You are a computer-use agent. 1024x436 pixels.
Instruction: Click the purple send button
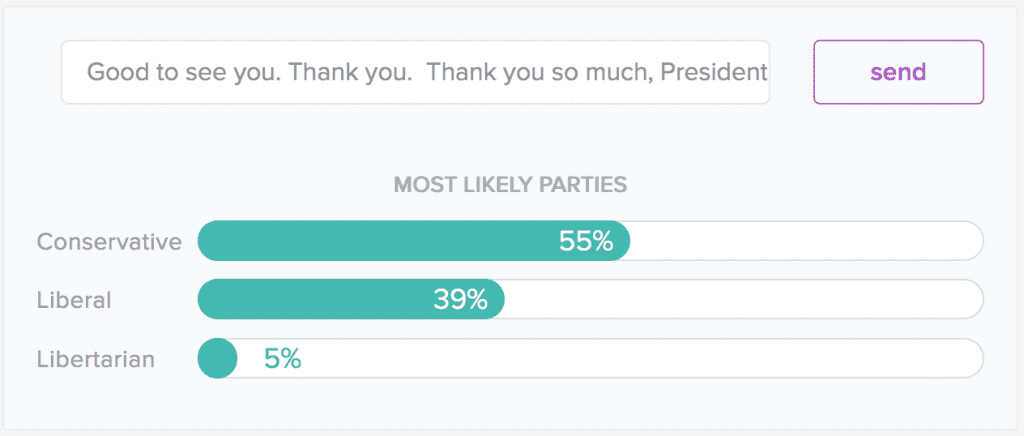(x=898, y=72)
